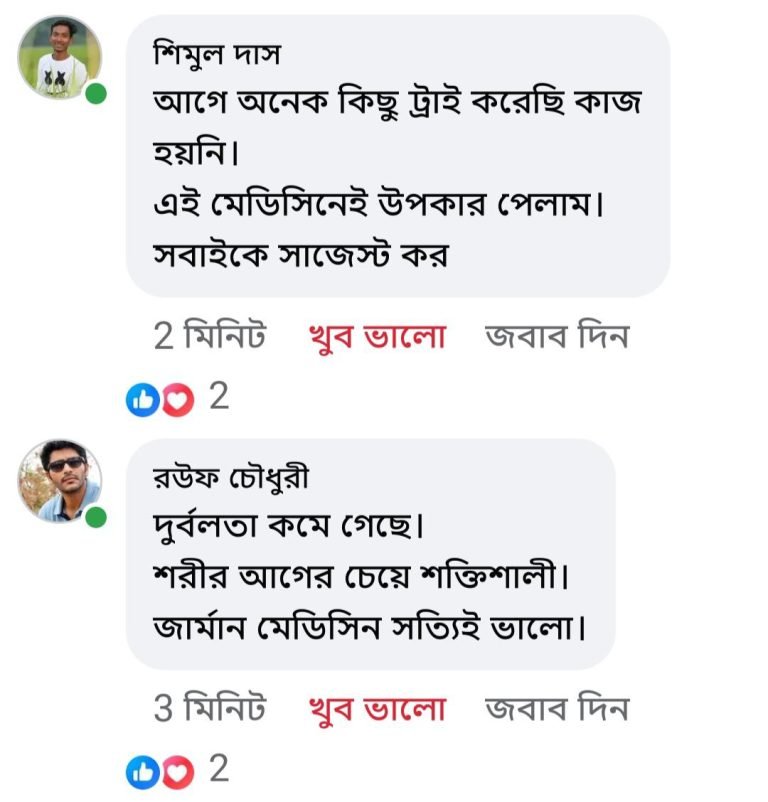Image resolution: width=768 pixels, height=802 pixels.
Task: View reaction count below রউফ চৌধুরী comment
Action: (x=219, y=770)
